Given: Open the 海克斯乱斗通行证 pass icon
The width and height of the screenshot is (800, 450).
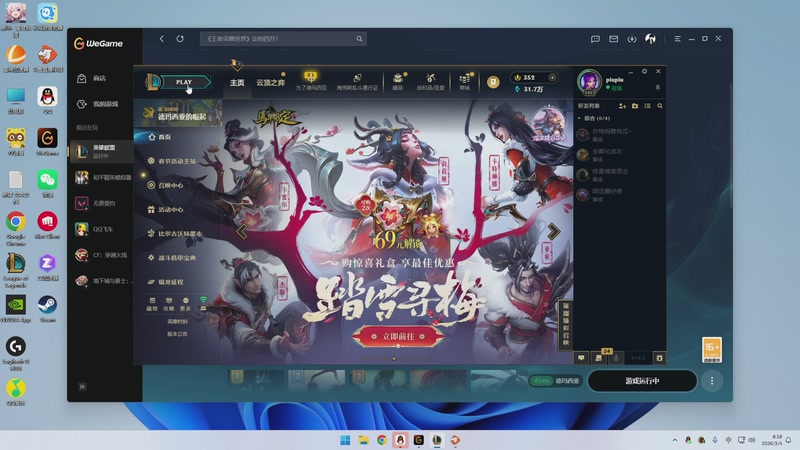Looking at the screenshot, I should pos(357,82).
